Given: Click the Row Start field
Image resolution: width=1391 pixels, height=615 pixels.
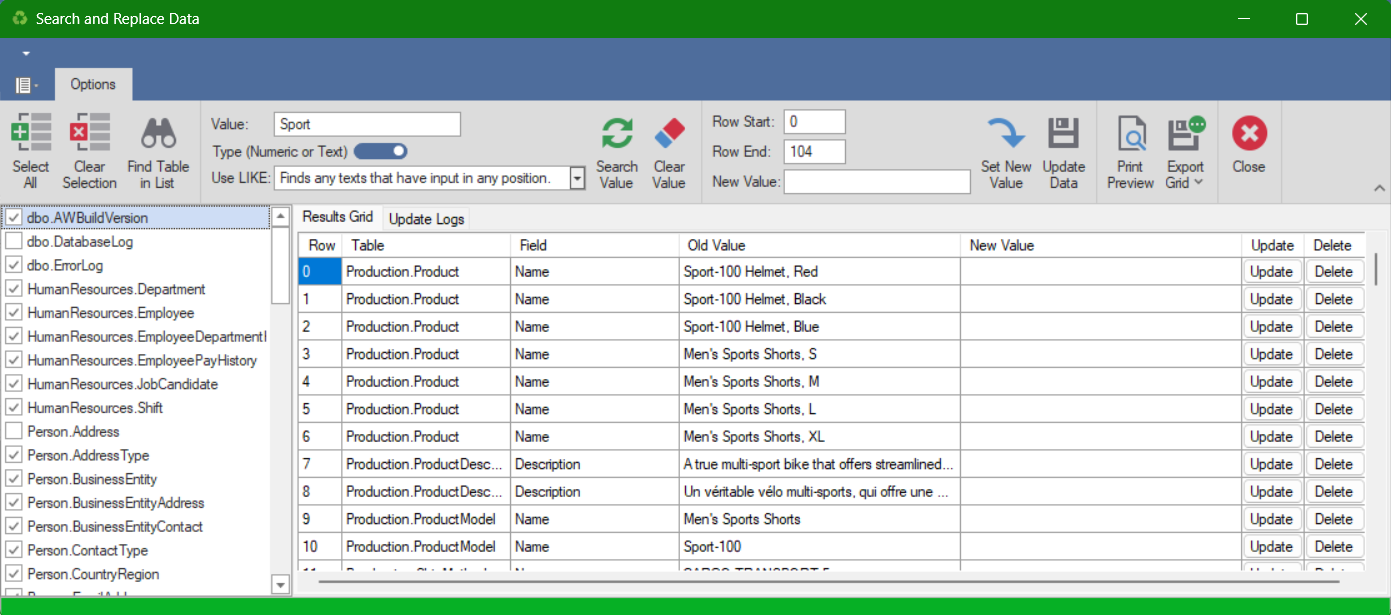Looking at the screenshot, I should point(815,122).
